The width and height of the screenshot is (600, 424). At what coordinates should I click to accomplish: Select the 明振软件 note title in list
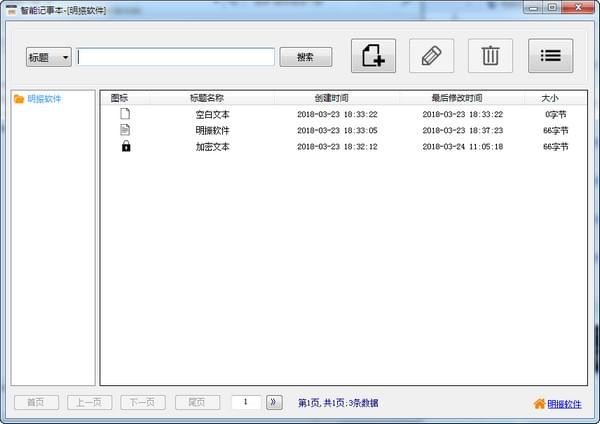tap(212, 130)
